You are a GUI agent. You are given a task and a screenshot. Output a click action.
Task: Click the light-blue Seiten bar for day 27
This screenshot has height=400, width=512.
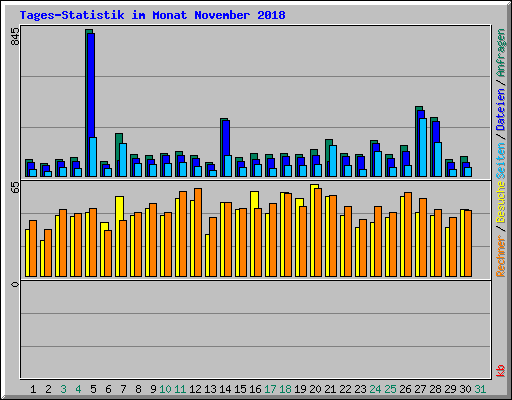click(x=423, y=147)
